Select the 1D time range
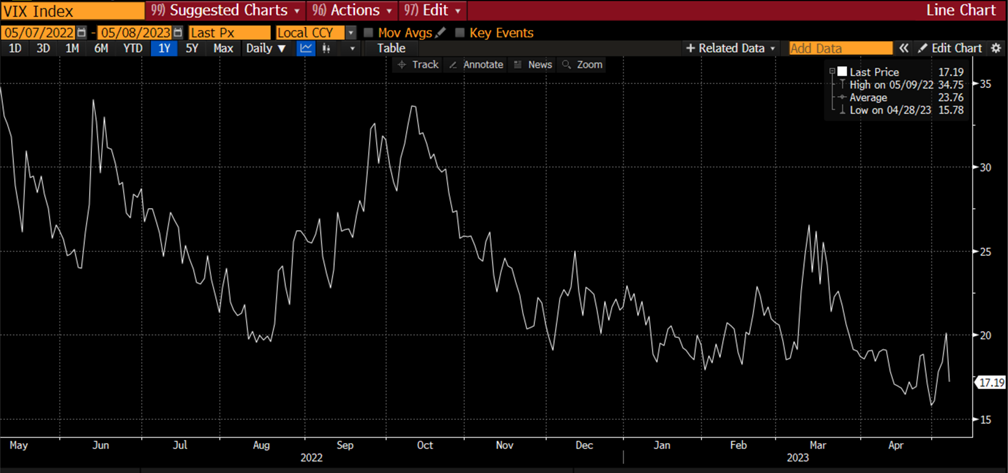This screenshot has height=473, width=1008. click(x=14, y=48)
